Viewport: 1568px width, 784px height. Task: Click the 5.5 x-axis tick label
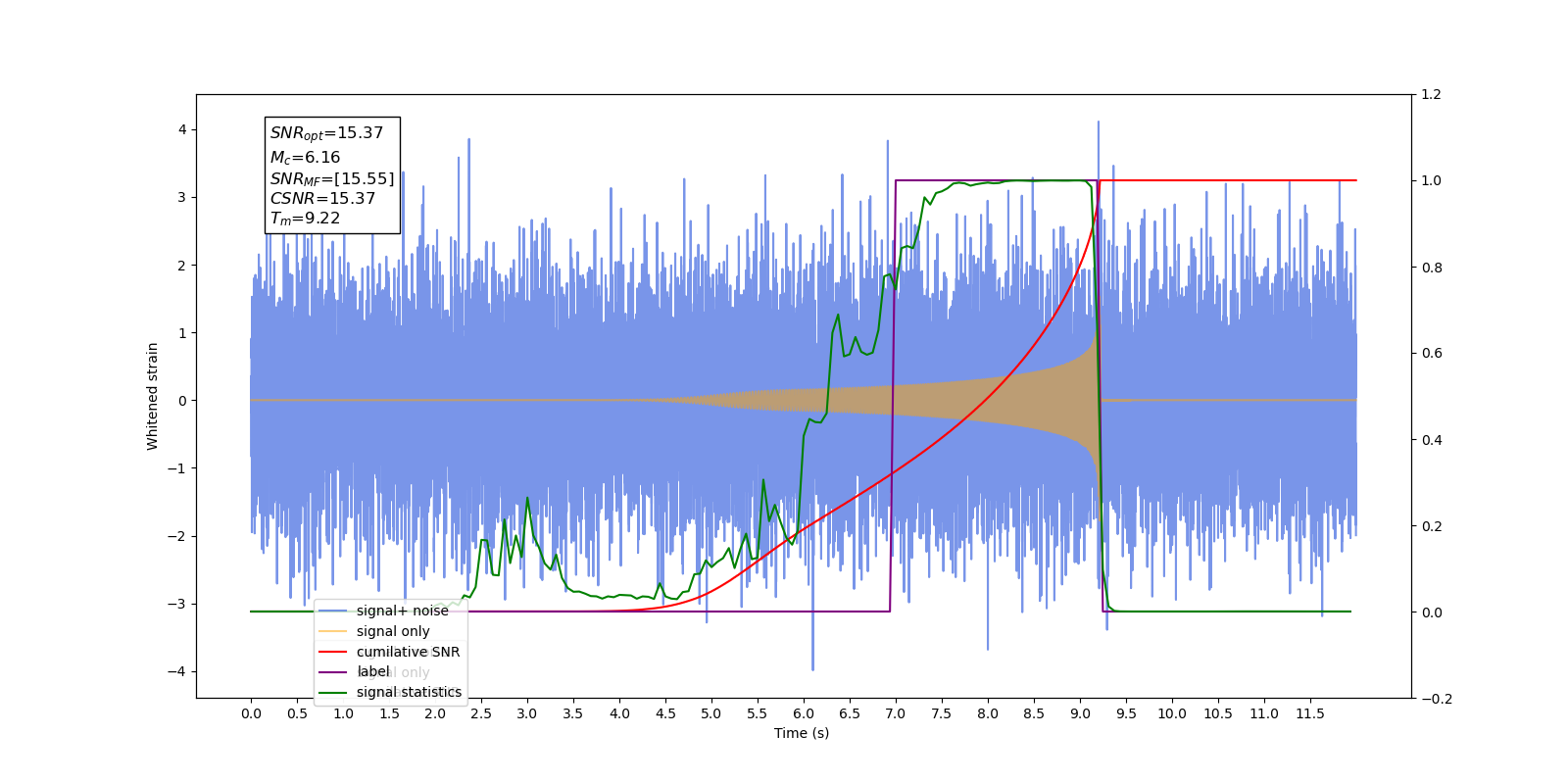click(x=758, y=713)
